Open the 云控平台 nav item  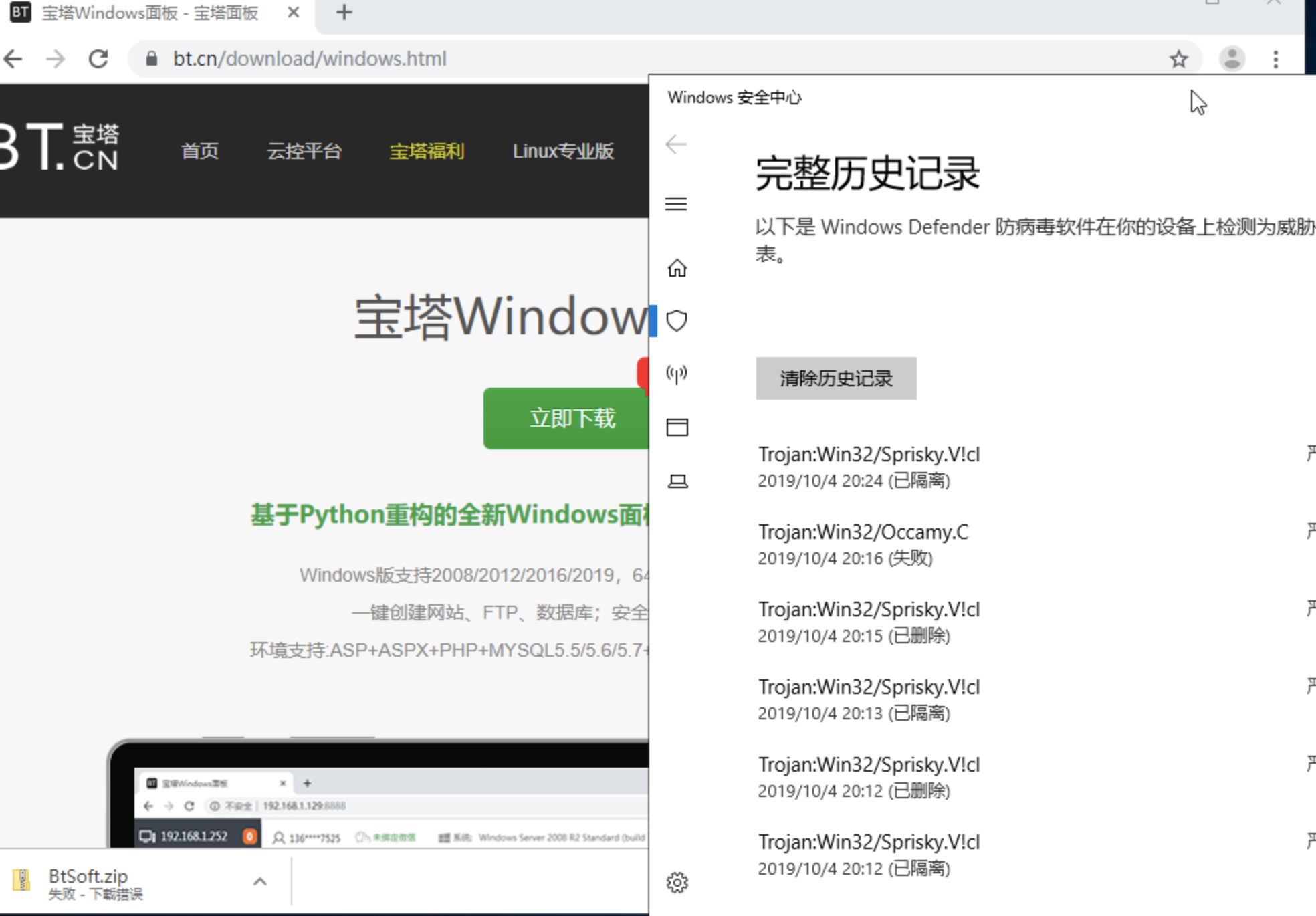pyautogui.click(x=304, y=151)
